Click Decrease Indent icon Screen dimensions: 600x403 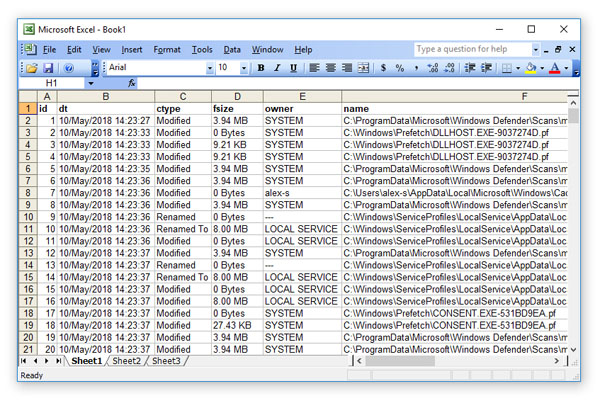coord(470,68)
